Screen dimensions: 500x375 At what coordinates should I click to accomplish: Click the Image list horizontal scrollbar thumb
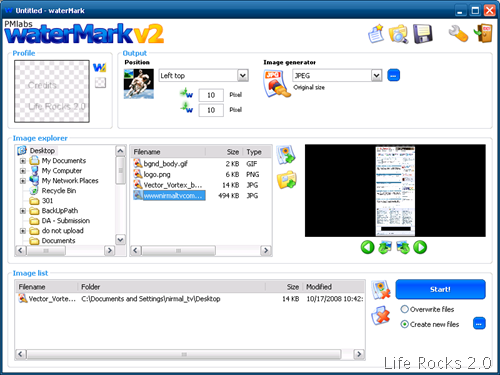coord(184,354)
